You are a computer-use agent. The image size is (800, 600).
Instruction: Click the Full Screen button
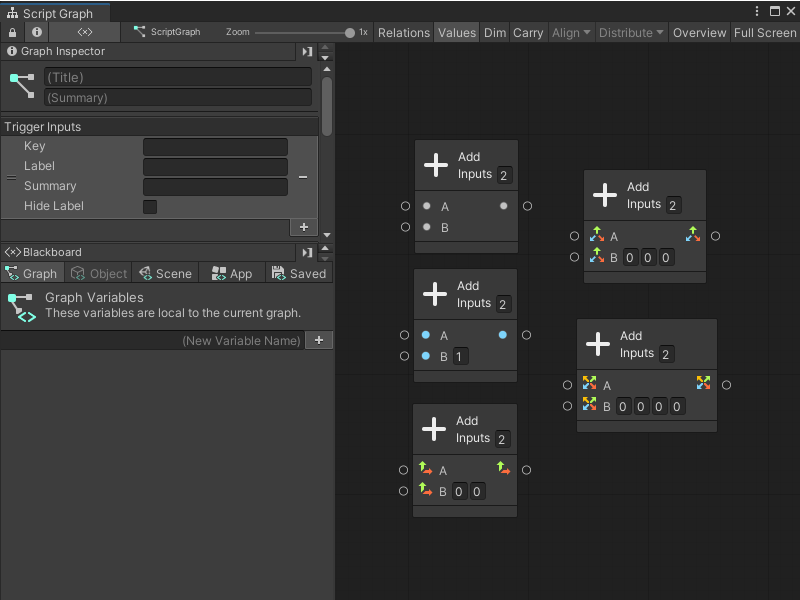(x=765, y=32)
